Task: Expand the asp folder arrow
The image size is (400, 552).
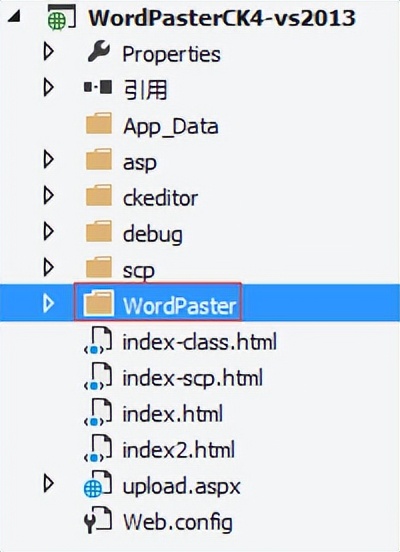Action: (x=49, y=159)
